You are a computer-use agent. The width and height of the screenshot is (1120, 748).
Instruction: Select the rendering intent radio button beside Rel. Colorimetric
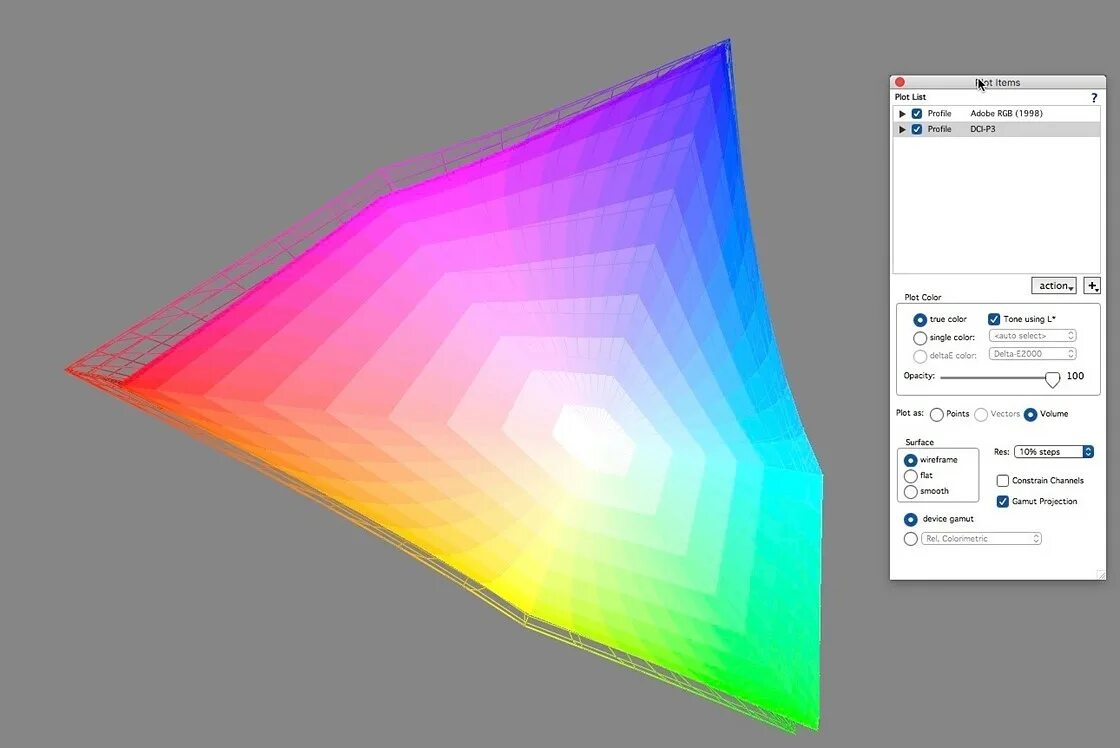[x=910, y=539]
